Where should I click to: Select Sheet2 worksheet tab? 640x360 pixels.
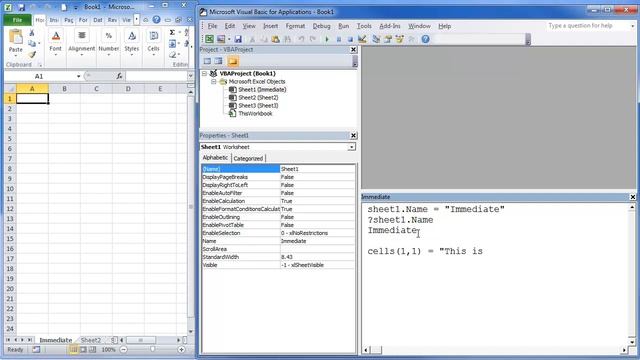[x=91, y=340]
